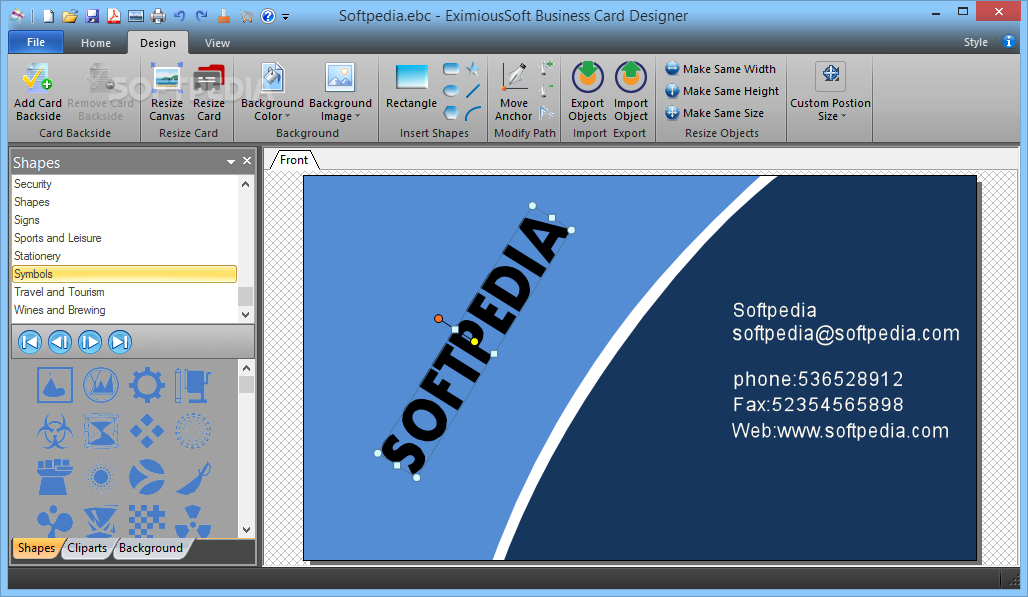Click Make Same Height
The image size is (1028, 597).
pyautogui.click(x=722, y=91)
